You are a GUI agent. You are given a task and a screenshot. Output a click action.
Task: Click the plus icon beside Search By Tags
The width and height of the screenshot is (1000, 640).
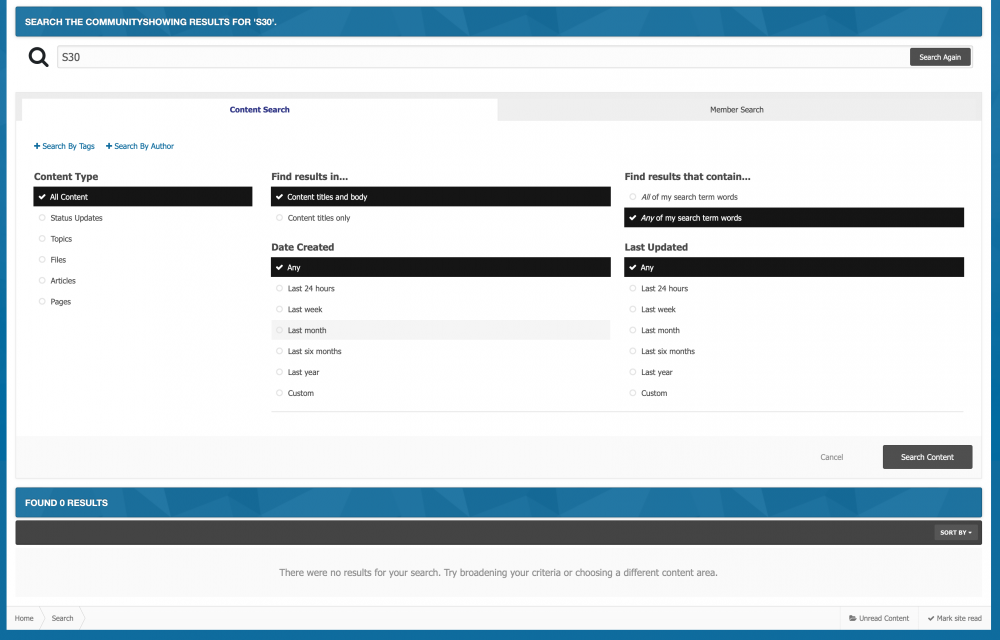point(37,146)
